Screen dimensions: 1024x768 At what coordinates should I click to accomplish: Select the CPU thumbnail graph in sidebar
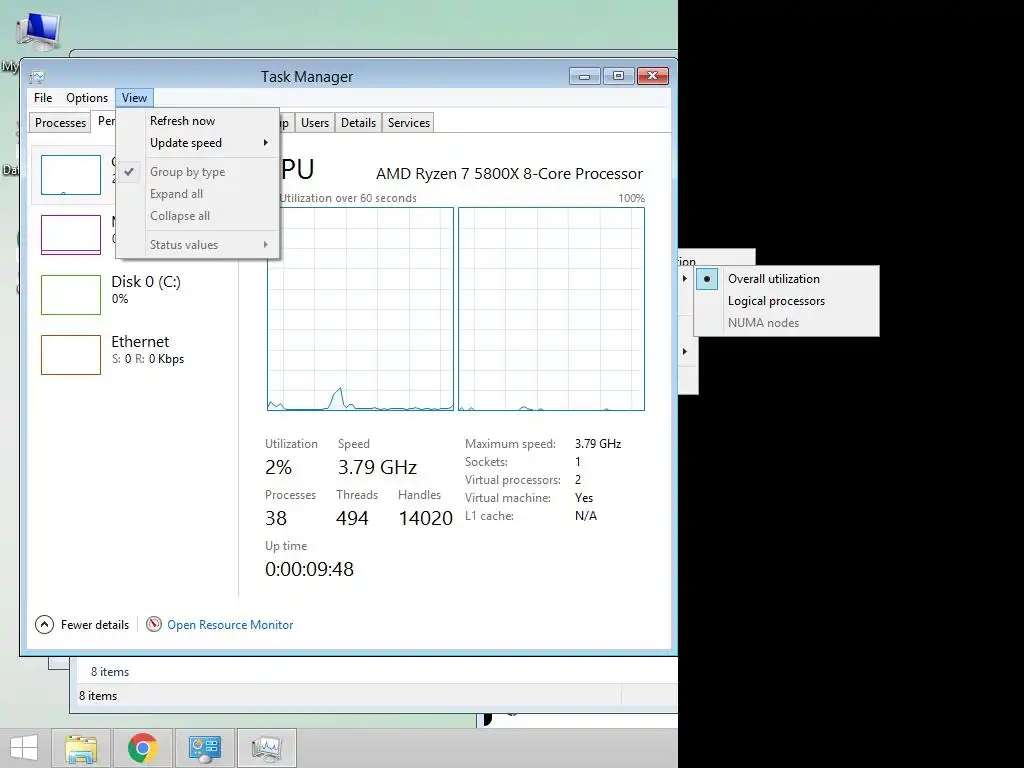tap(71, 175)
